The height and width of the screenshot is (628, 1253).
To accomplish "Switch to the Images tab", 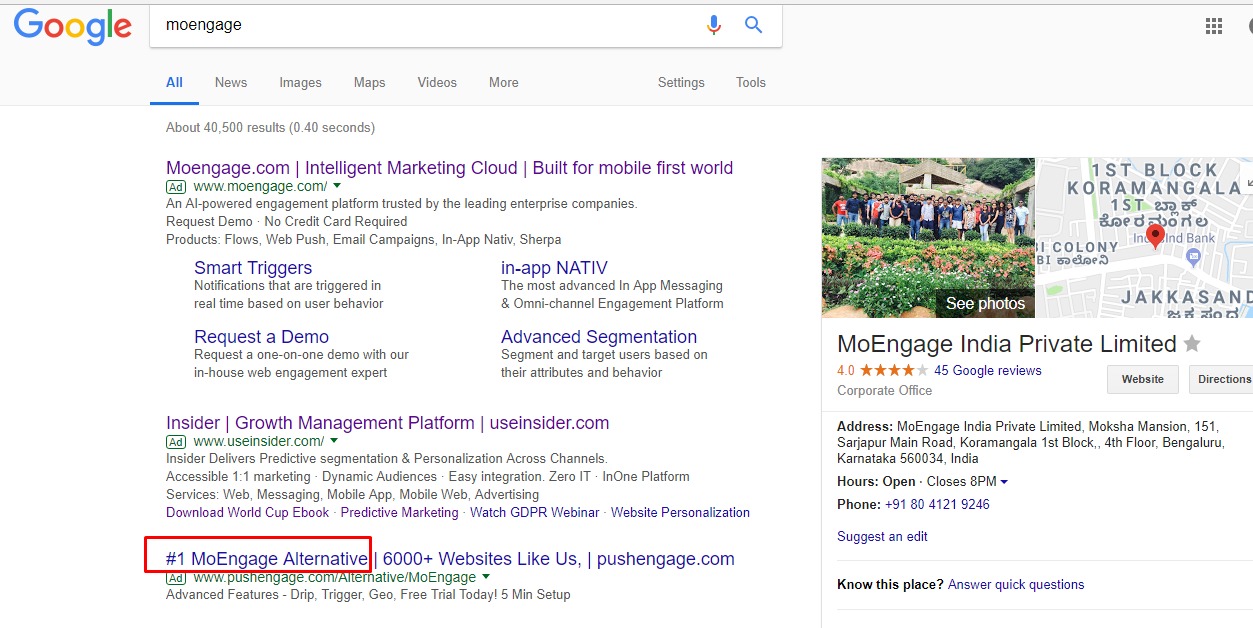I will click(x=300, y=83).
